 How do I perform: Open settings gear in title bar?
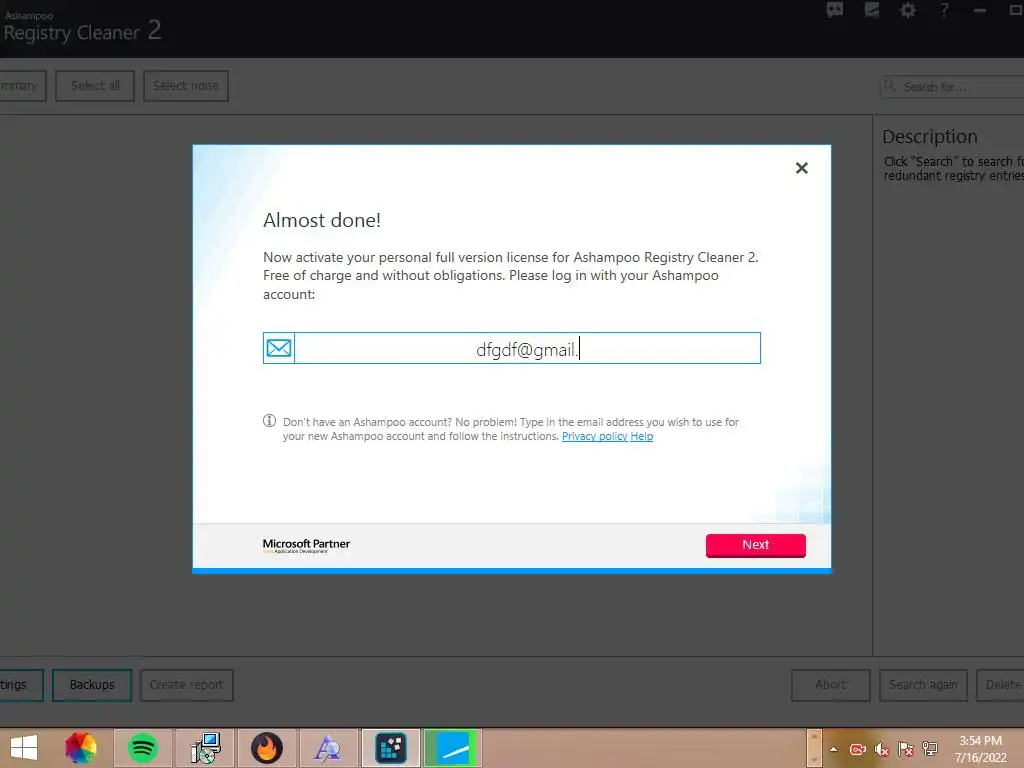coord(908,10)
